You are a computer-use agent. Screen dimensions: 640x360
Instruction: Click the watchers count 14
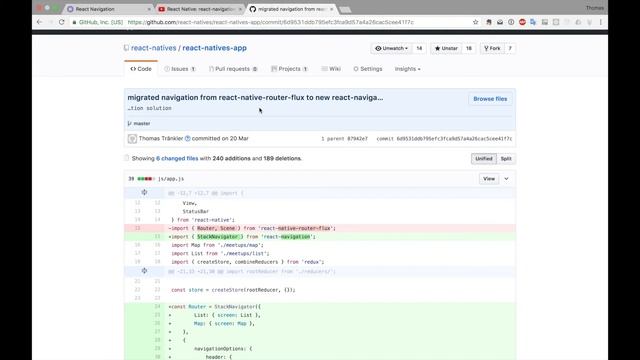pyautogui.click(x=419, y=48)
